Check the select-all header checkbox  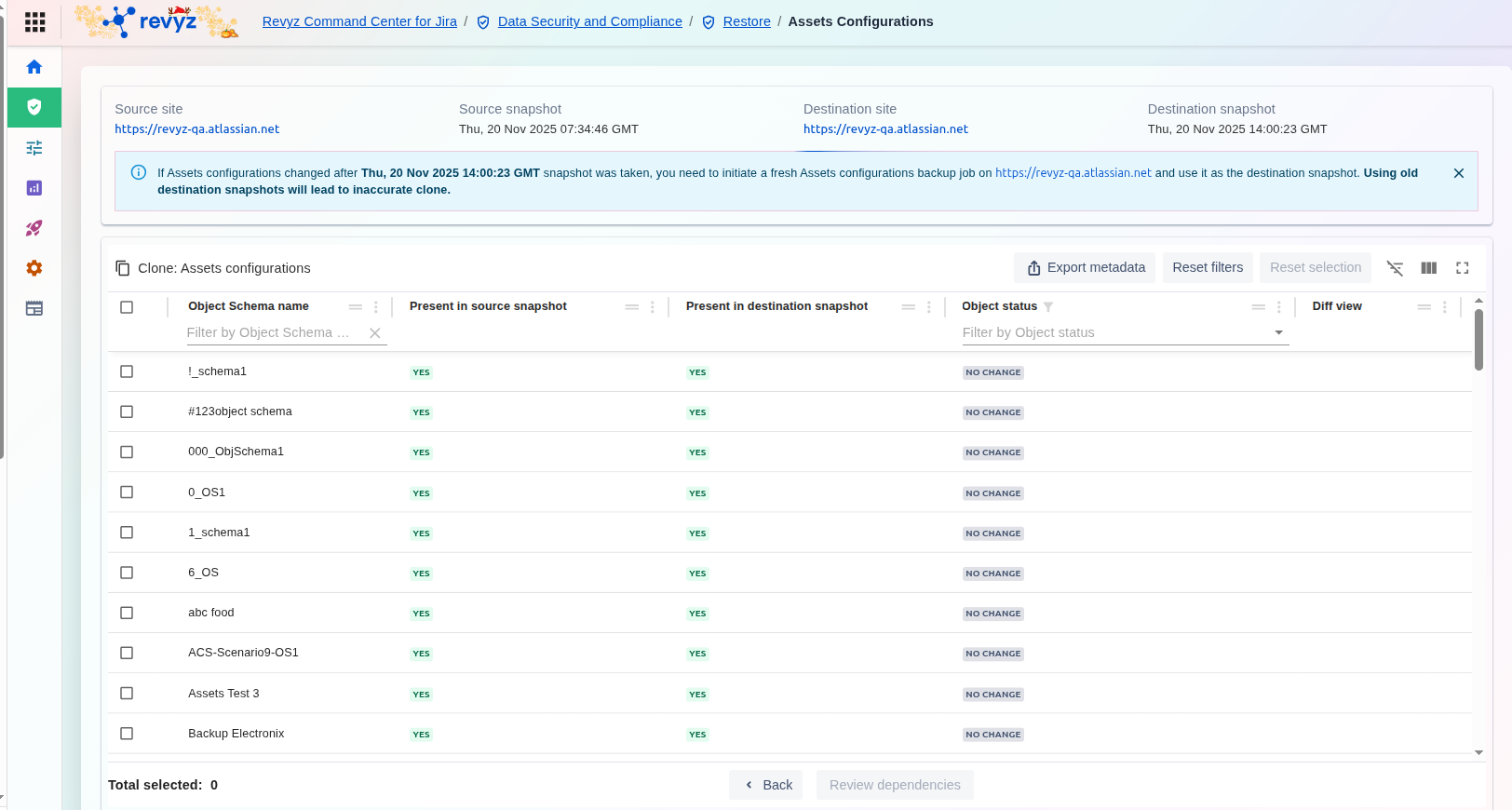[127, 307]
